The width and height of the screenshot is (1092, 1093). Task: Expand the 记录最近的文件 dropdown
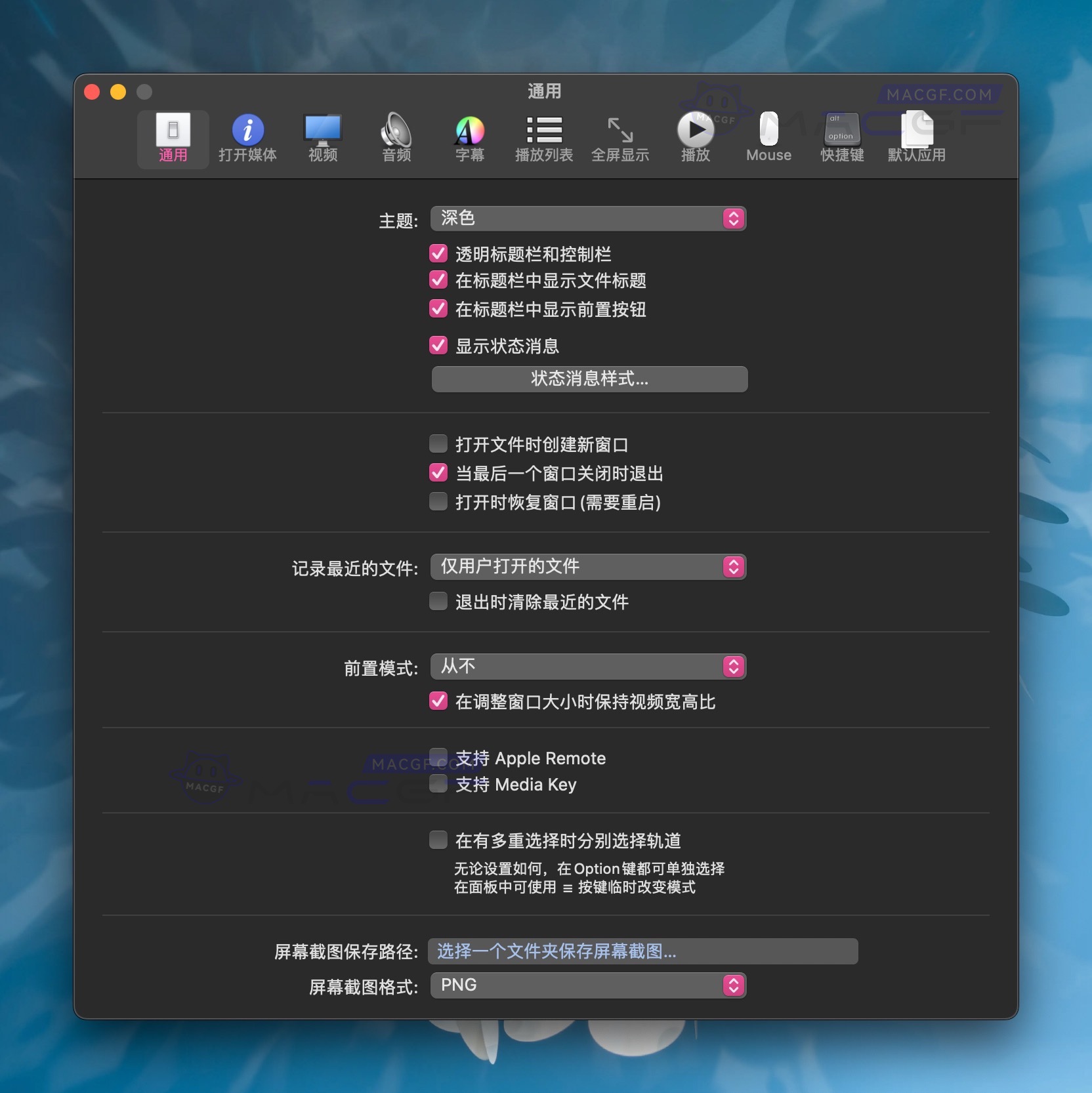point(587,567)
